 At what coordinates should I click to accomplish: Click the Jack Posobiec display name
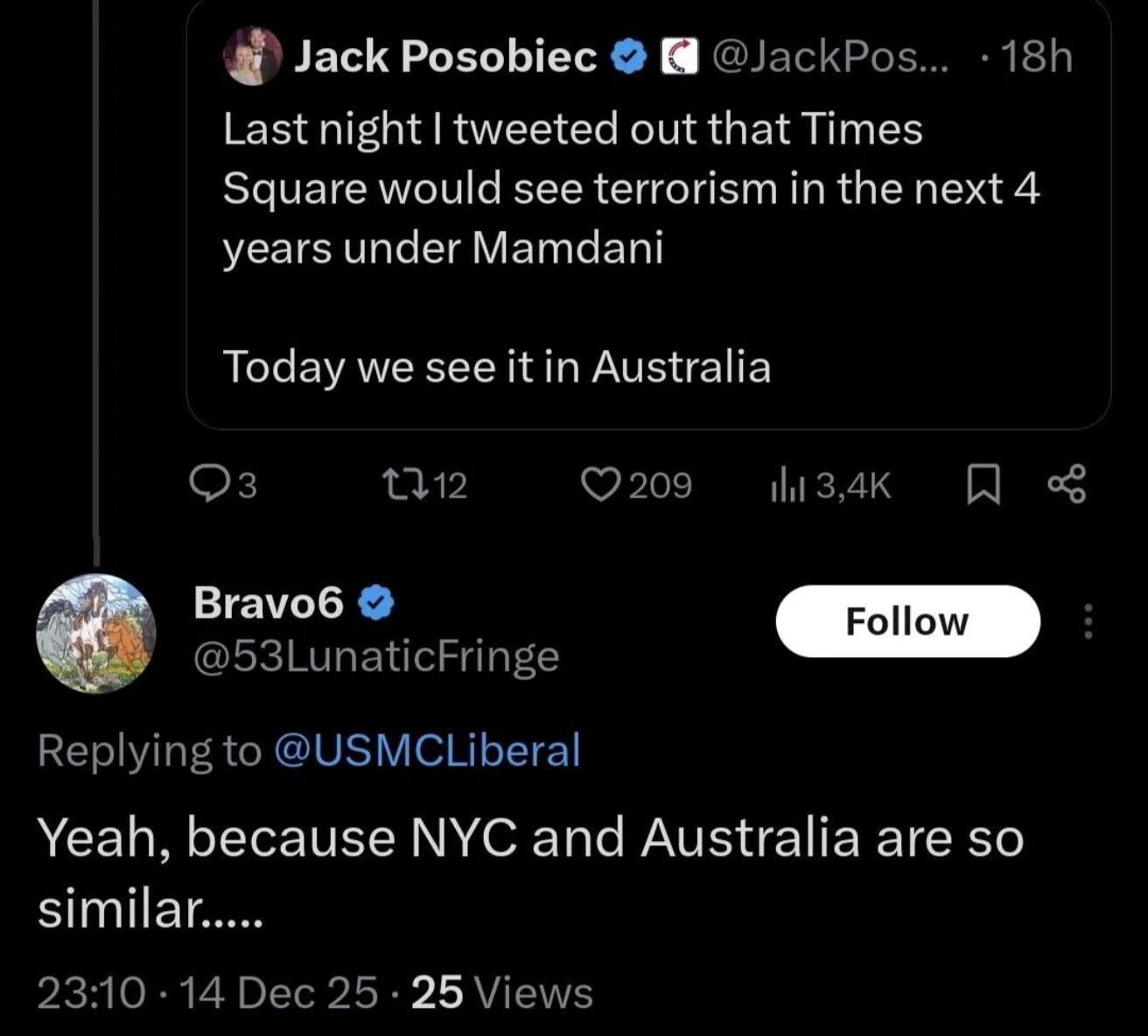(x=445, y=58)
